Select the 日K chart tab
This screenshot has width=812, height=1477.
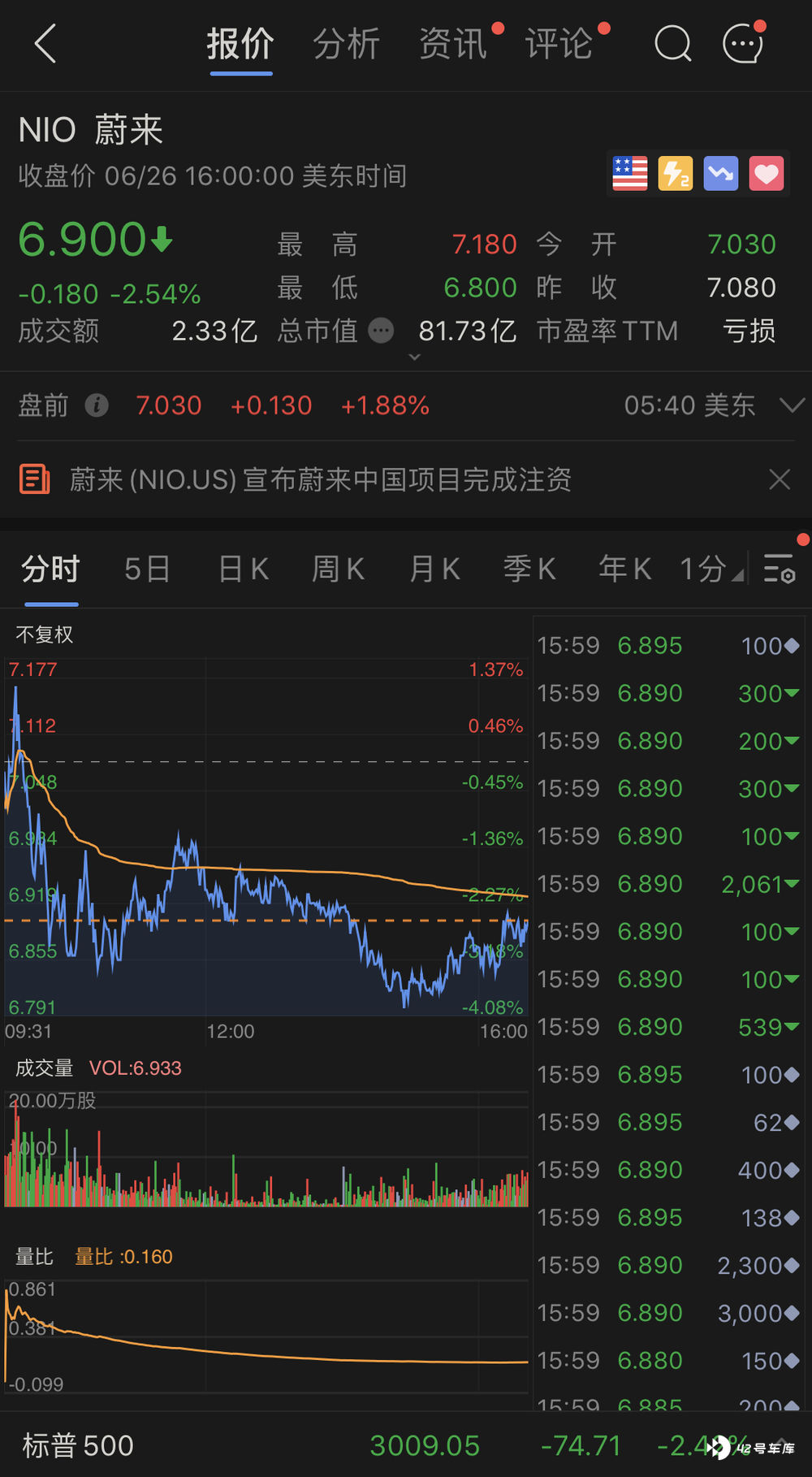tap(244, 569)
